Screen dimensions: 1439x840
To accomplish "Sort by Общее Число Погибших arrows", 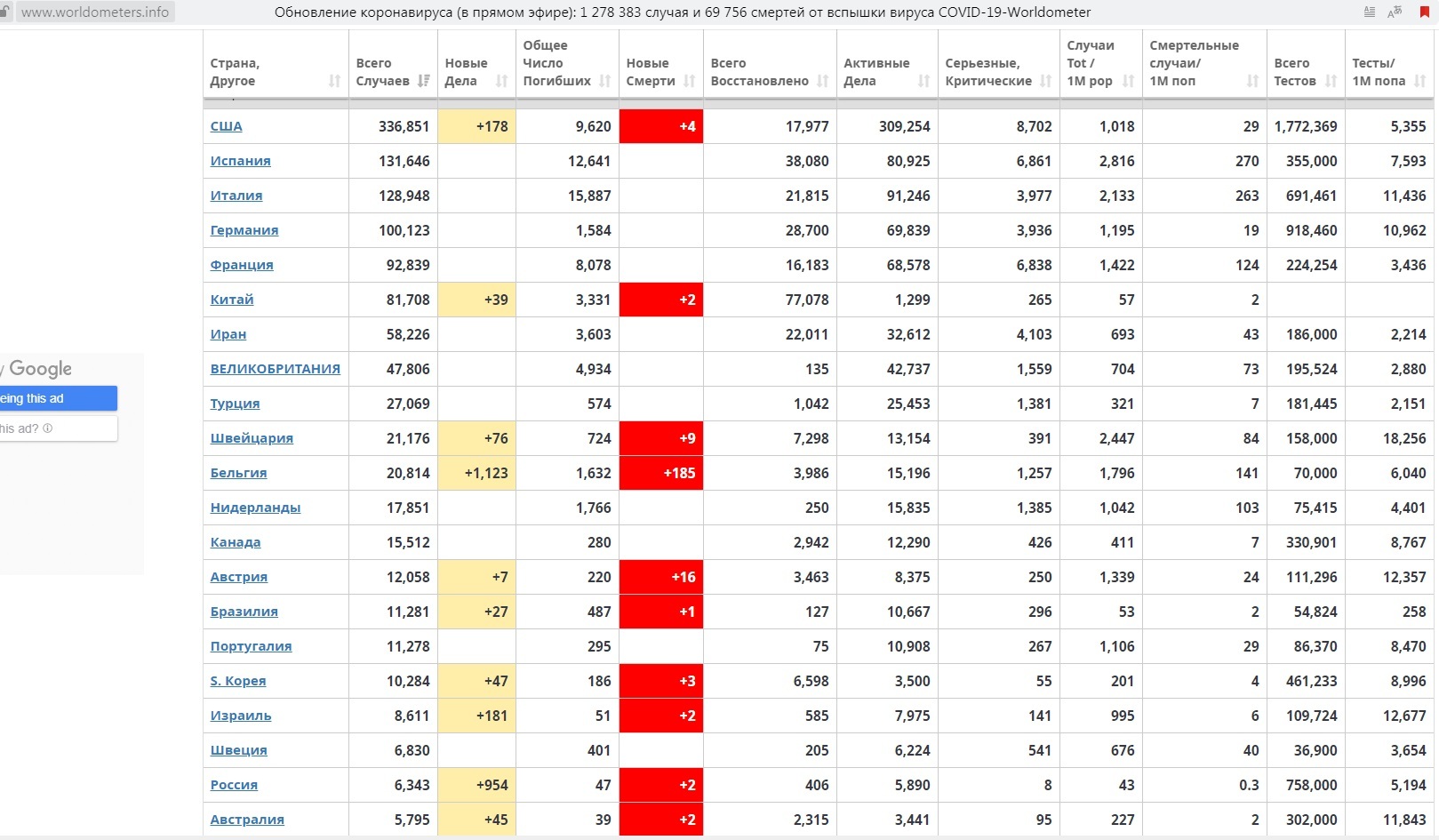I will pos(604,81).
